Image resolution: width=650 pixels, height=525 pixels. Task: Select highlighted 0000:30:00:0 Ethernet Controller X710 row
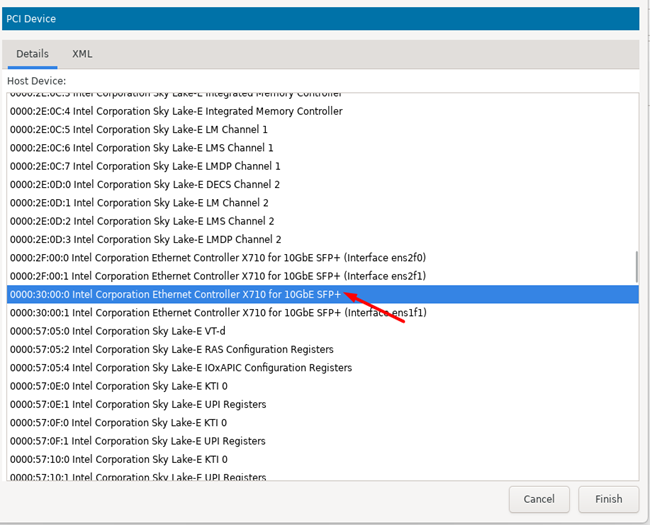pos(323,294)
